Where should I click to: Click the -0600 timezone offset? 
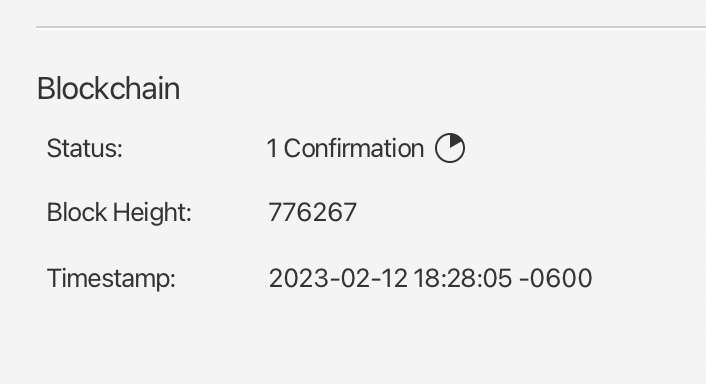[556, 278]
